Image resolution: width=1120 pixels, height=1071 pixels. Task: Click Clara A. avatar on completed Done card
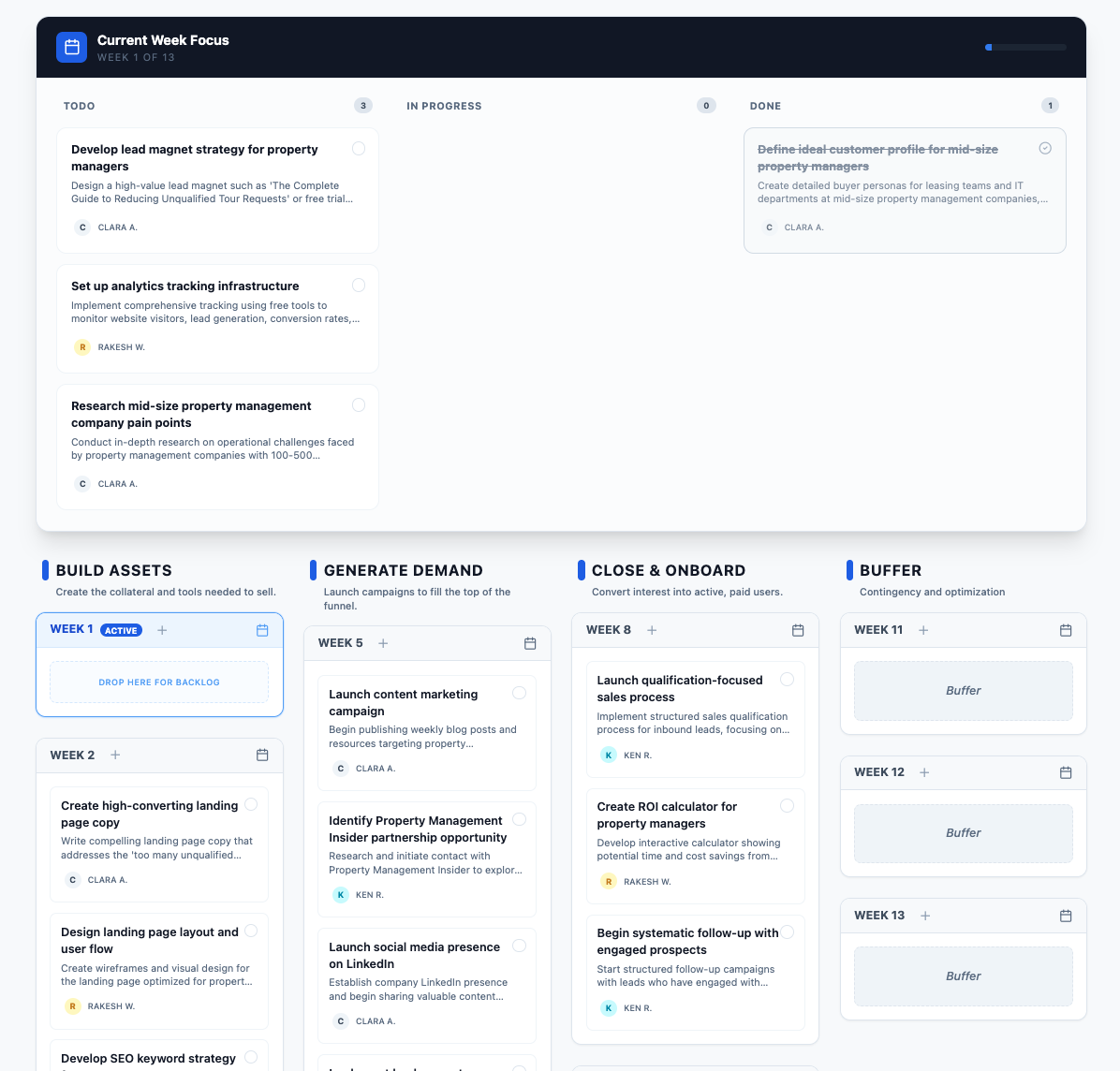(769, 227)
